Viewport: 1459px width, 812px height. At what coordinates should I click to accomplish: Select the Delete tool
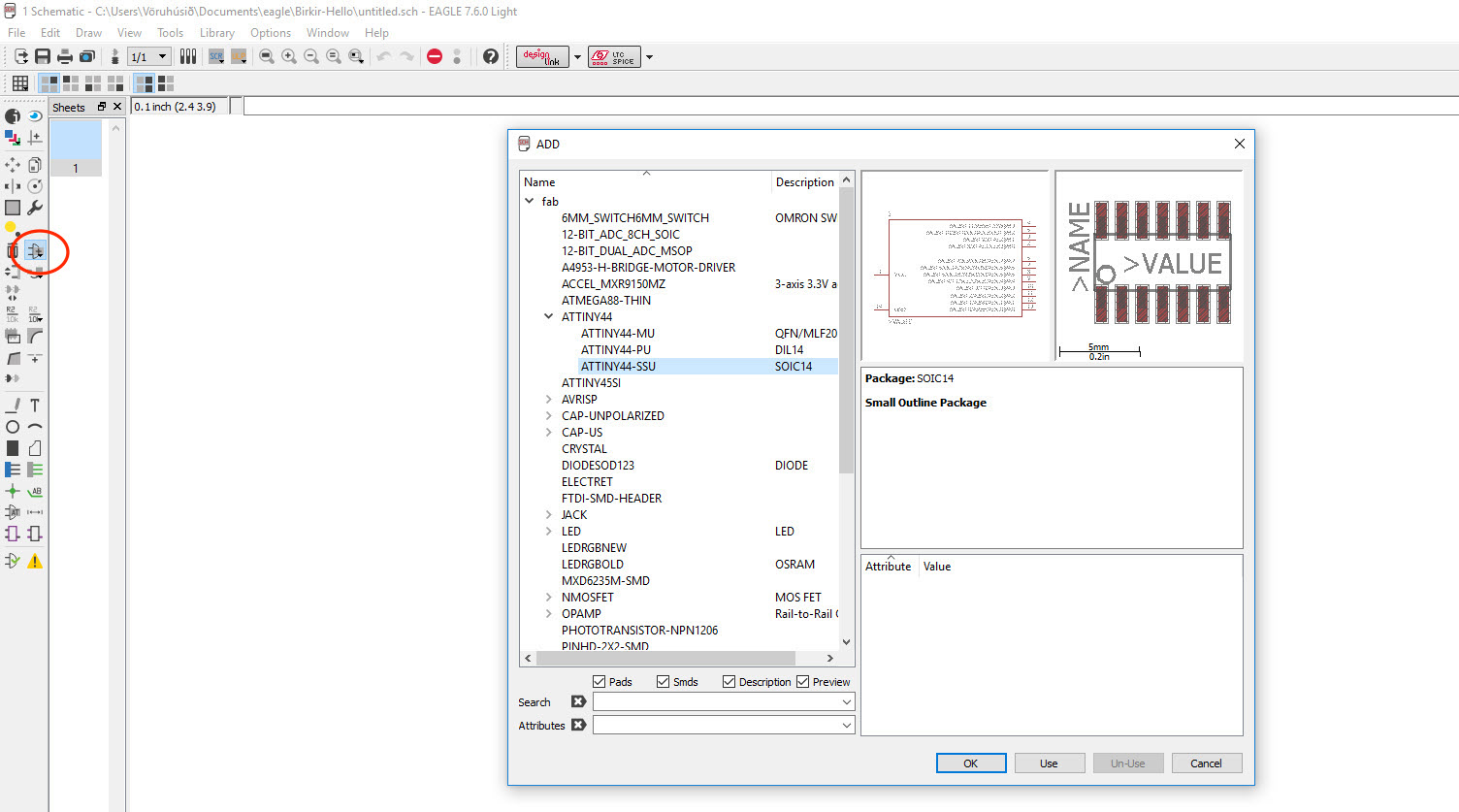[13, 250]
